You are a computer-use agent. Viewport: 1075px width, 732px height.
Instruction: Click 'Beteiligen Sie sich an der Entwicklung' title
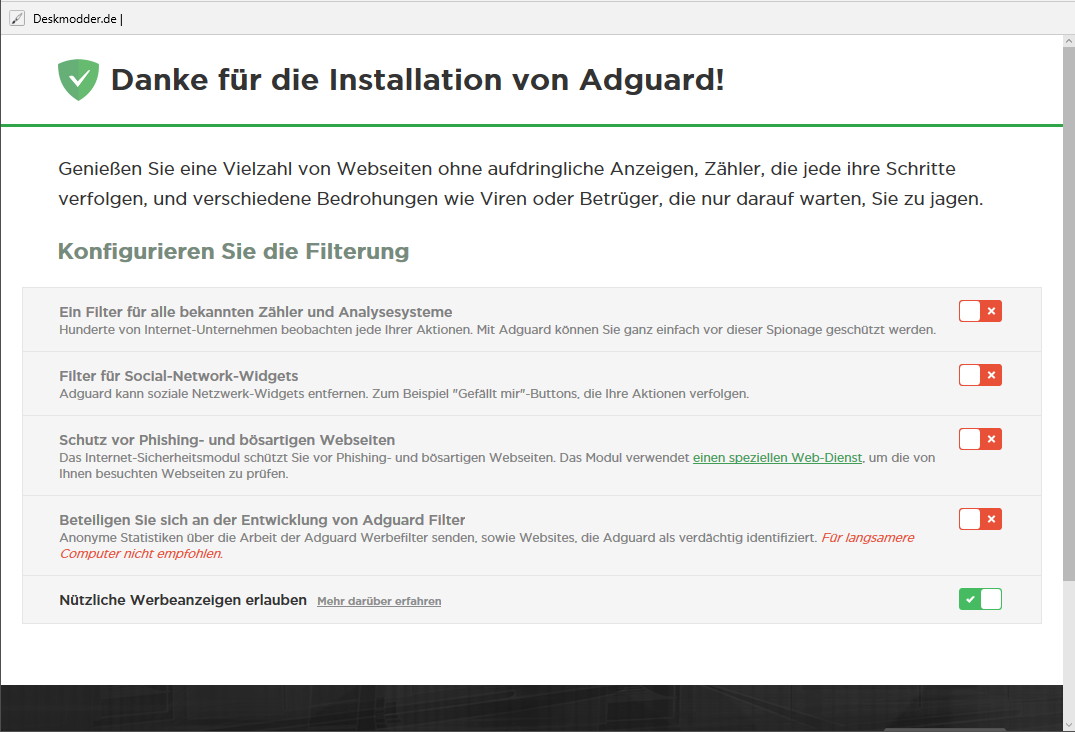click(x=262, y=520)
